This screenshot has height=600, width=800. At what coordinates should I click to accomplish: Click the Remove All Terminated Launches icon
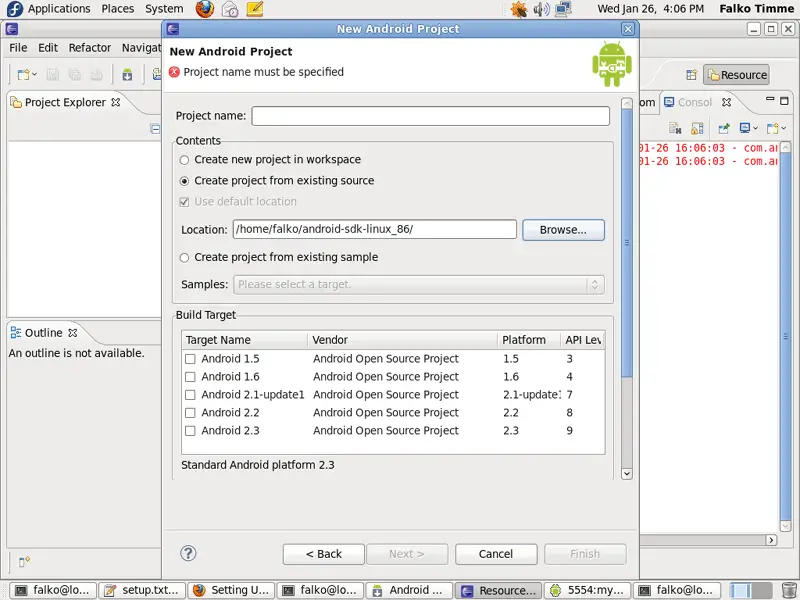coord(676,128)
